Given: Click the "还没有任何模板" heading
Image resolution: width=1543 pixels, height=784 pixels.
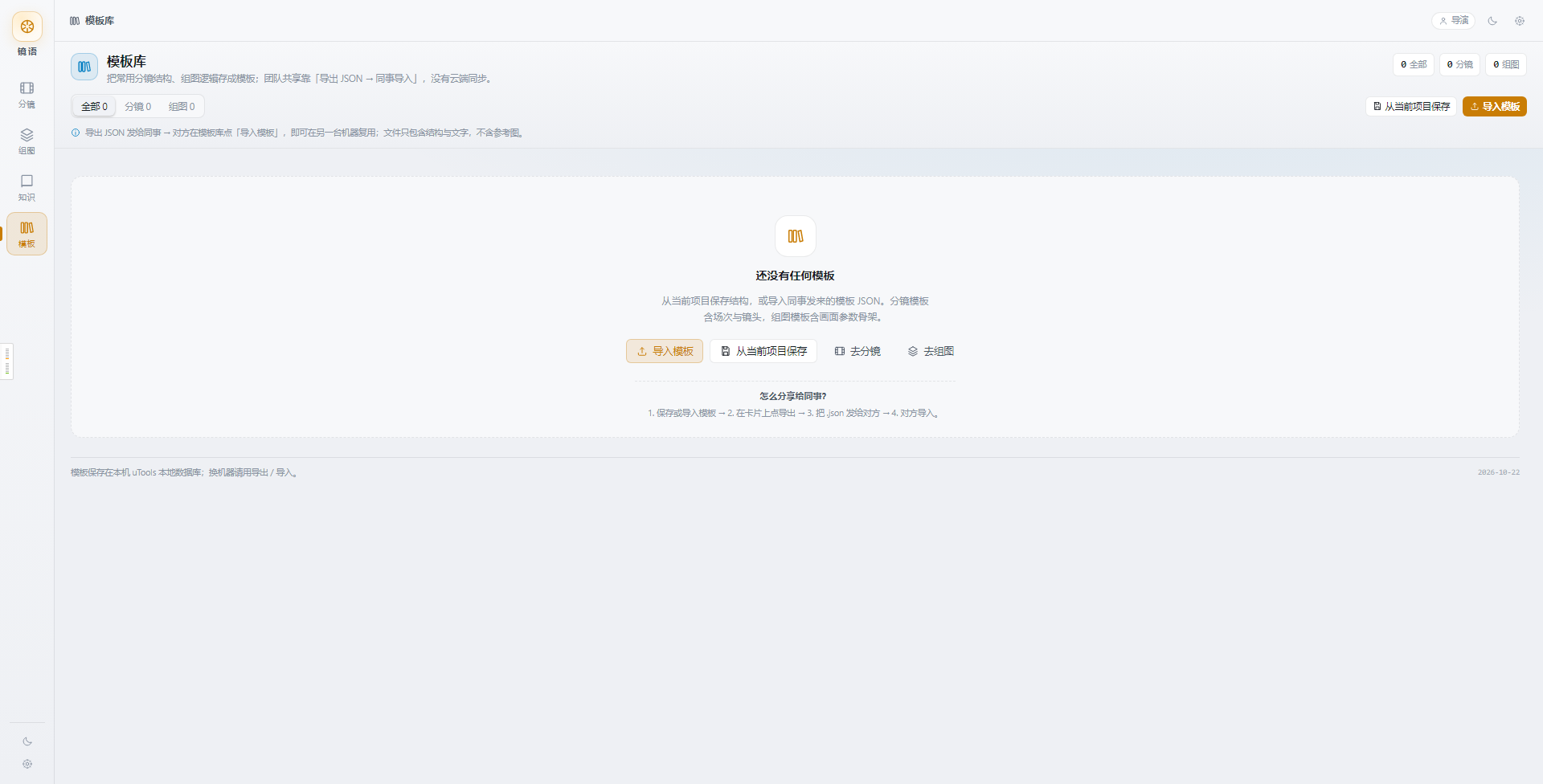Looking at the screenshot, I should [795, 276].
